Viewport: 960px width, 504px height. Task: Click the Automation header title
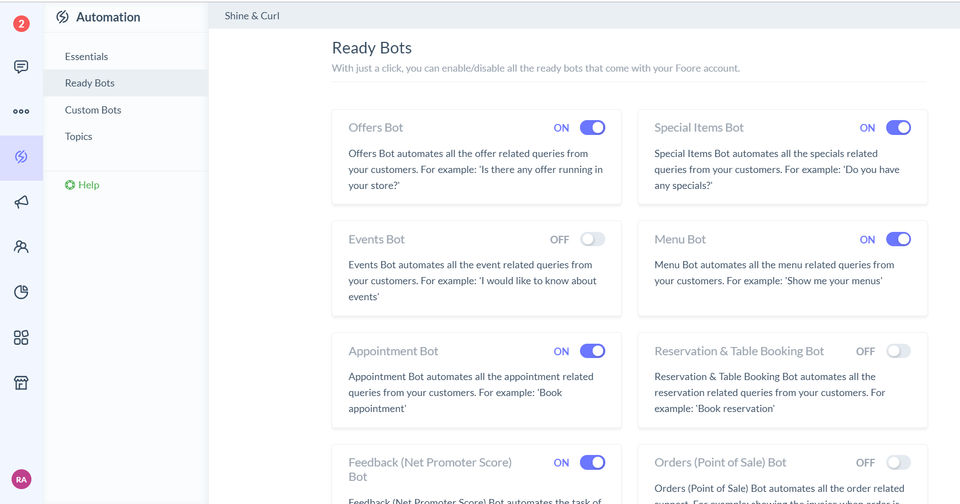(x=108, y=17)
